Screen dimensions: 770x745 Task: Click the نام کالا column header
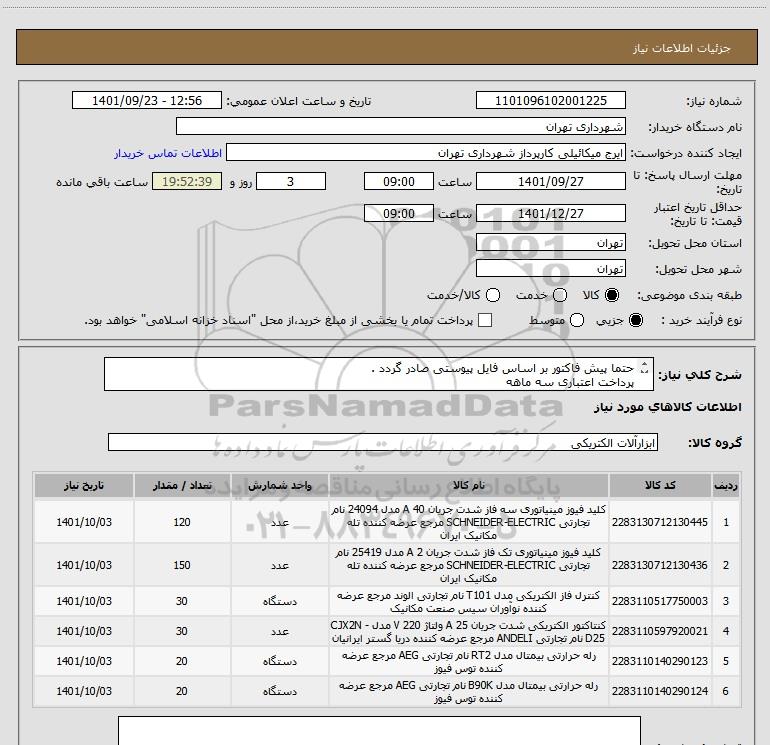pos(468,485)
